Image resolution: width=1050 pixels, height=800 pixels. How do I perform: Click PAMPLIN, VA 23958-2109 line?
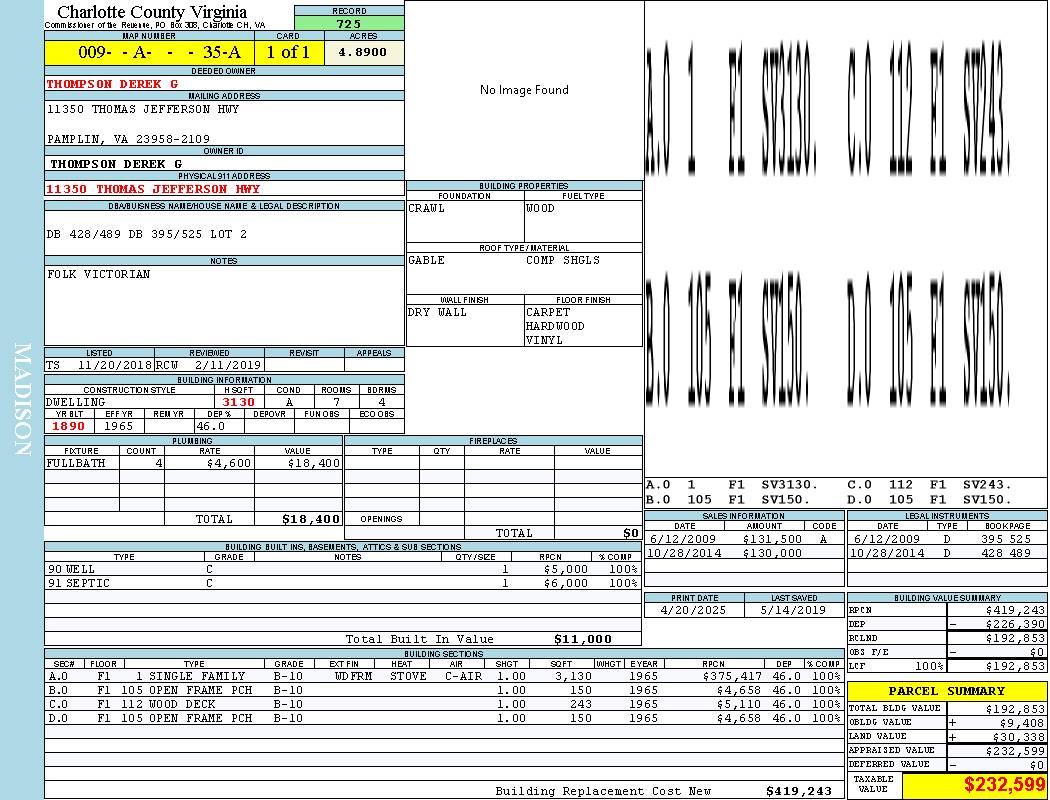[128, 139]
